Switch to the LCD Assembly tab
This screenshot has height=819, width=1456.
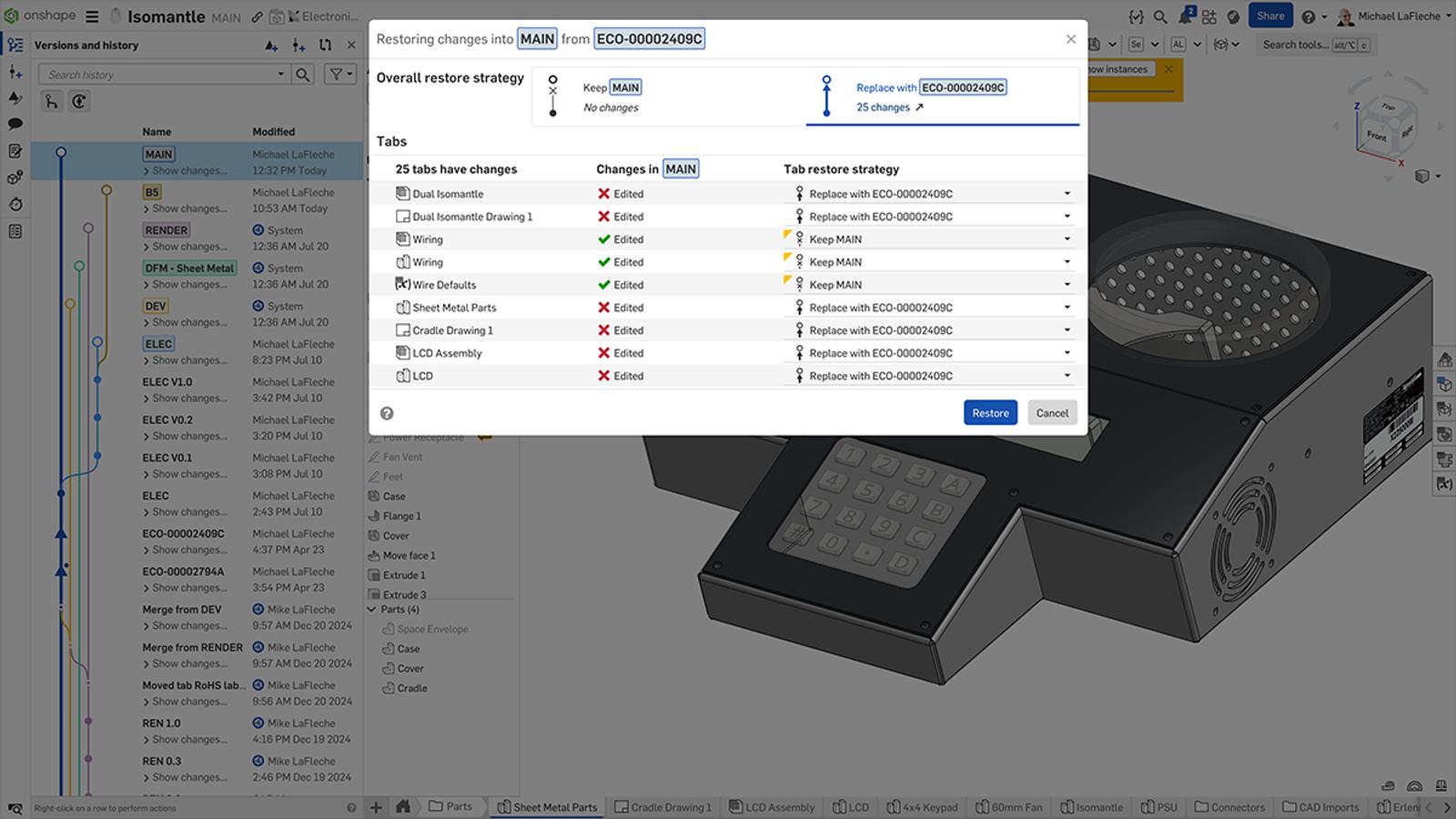(x=772, y=807)
